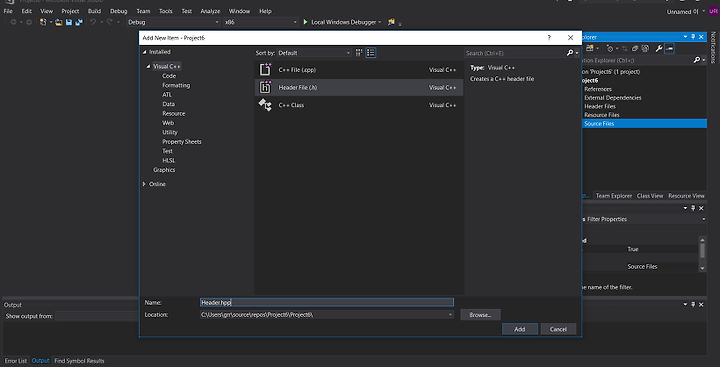Open Local Windows Debugger dropdown arrow

380,22
